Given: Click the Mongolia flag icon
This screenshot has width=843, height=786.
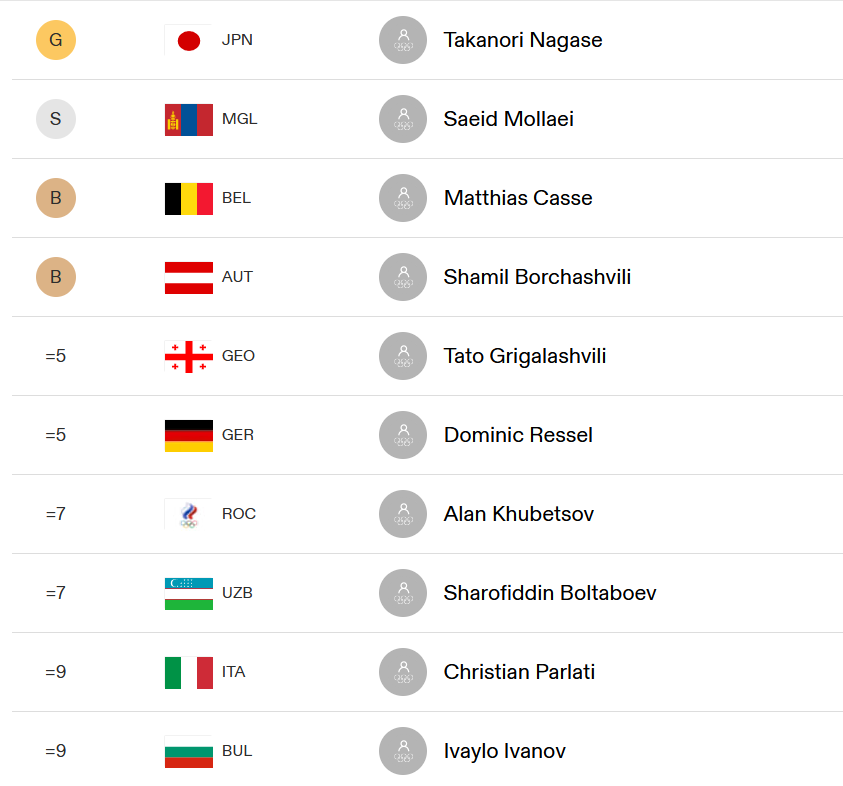Looking at the screenshot, I should pyautogui.click(x=189, y=119).
